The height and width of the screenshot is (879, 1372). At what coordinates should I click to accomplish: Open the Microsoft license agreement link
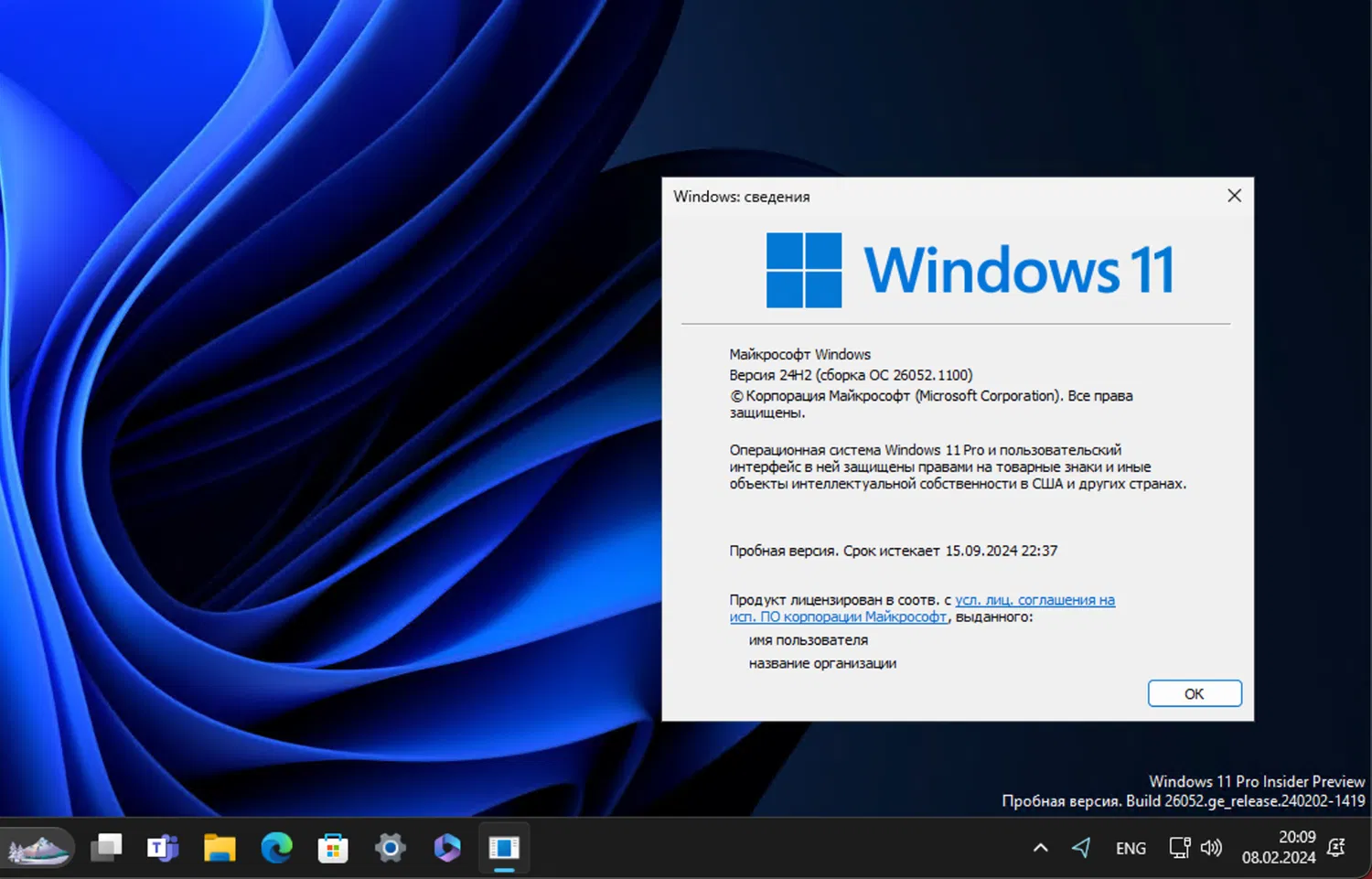(x=1034, y=600)
